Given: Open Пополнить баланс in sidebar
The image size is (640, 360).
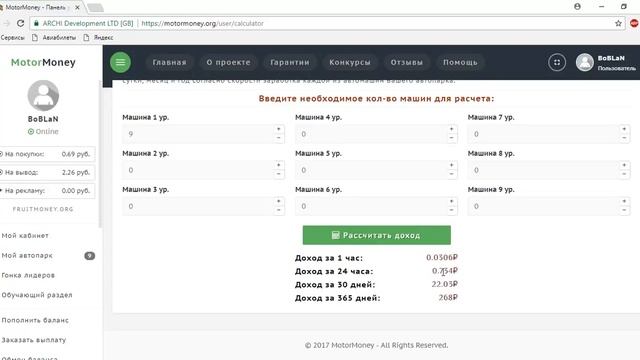Looking at the screenshot, I should click(35, 320).
